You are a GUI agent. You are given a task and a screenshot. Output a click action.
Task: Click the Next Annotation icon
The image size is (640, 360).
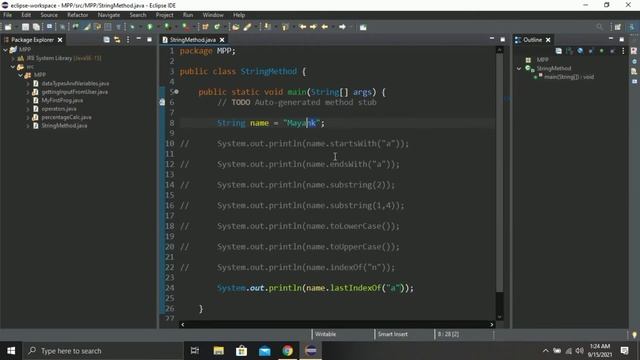[x=267, y=27]
